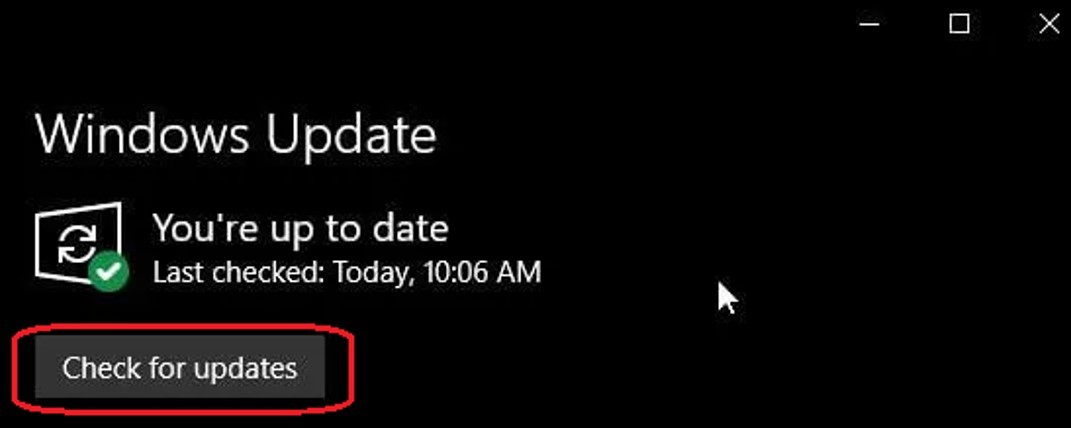
Task: Click the Last checked timestamp line
Action: tap(347, 272)
